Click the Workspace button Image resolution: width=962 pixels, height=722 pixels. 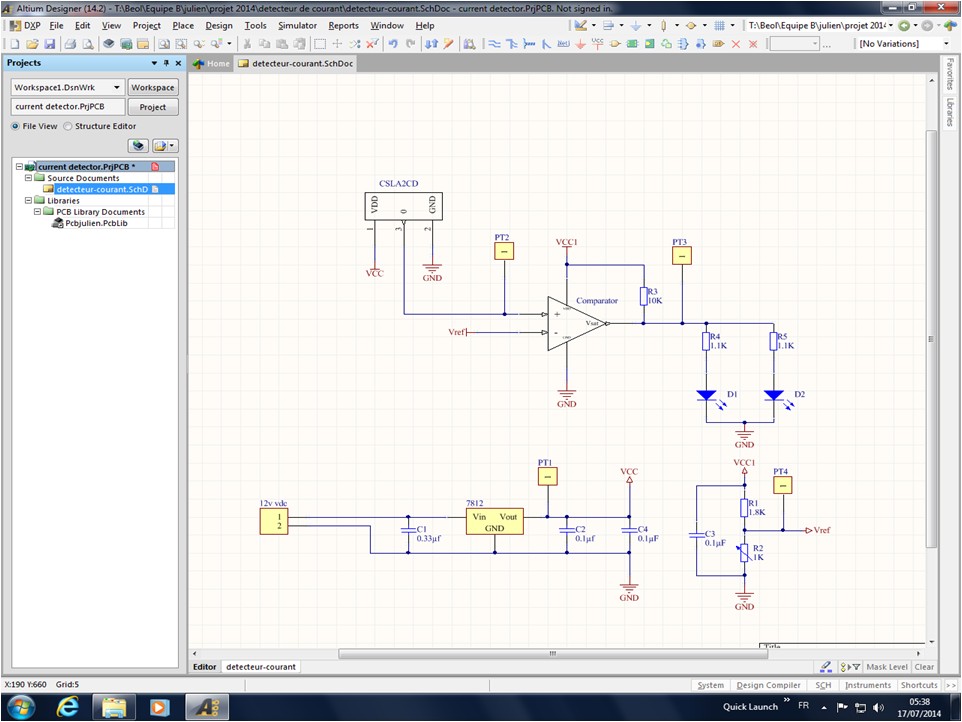click(152, 88)
